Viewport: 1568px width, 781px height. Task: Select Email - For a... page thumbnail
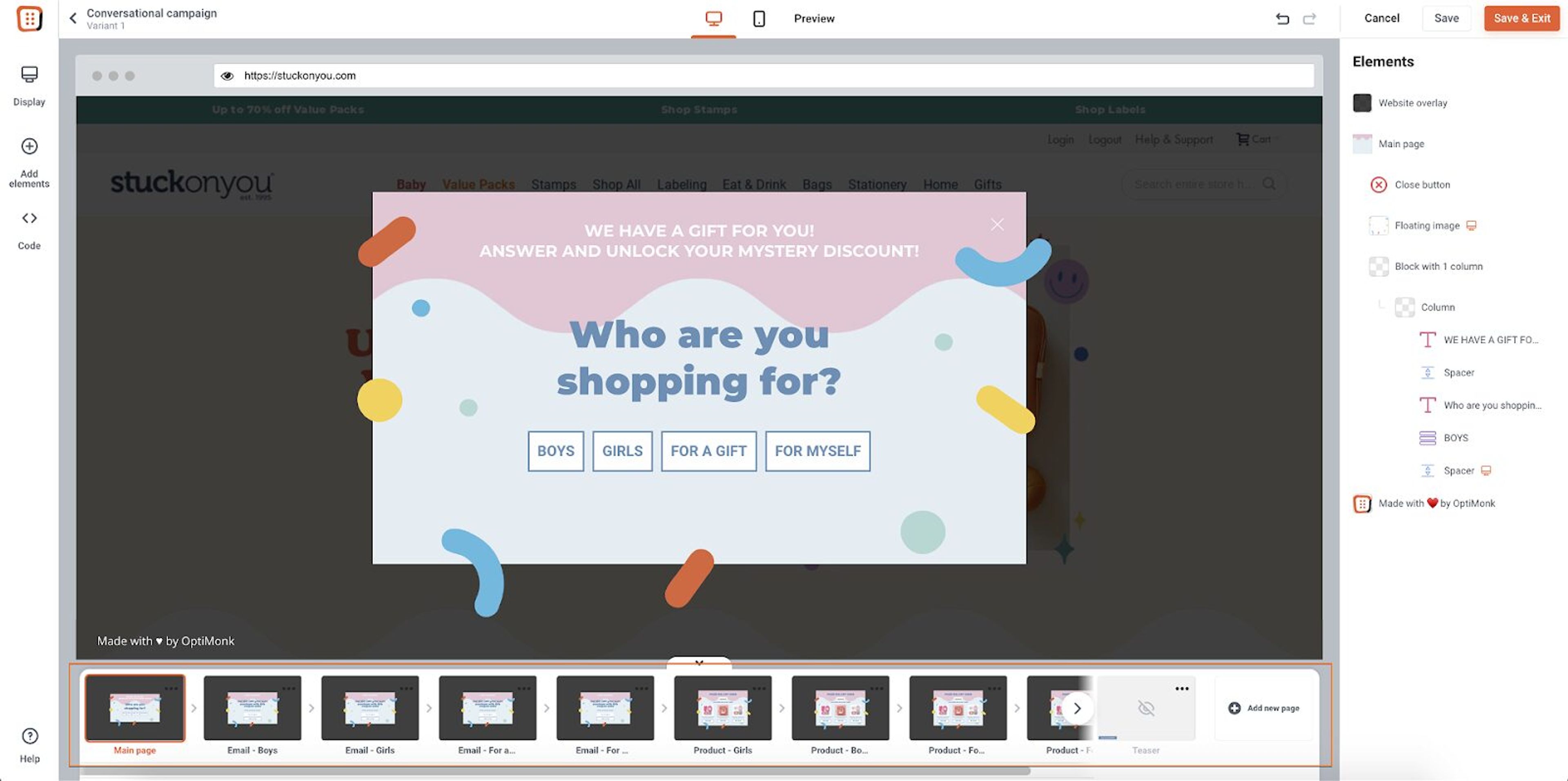pos(487,708)
